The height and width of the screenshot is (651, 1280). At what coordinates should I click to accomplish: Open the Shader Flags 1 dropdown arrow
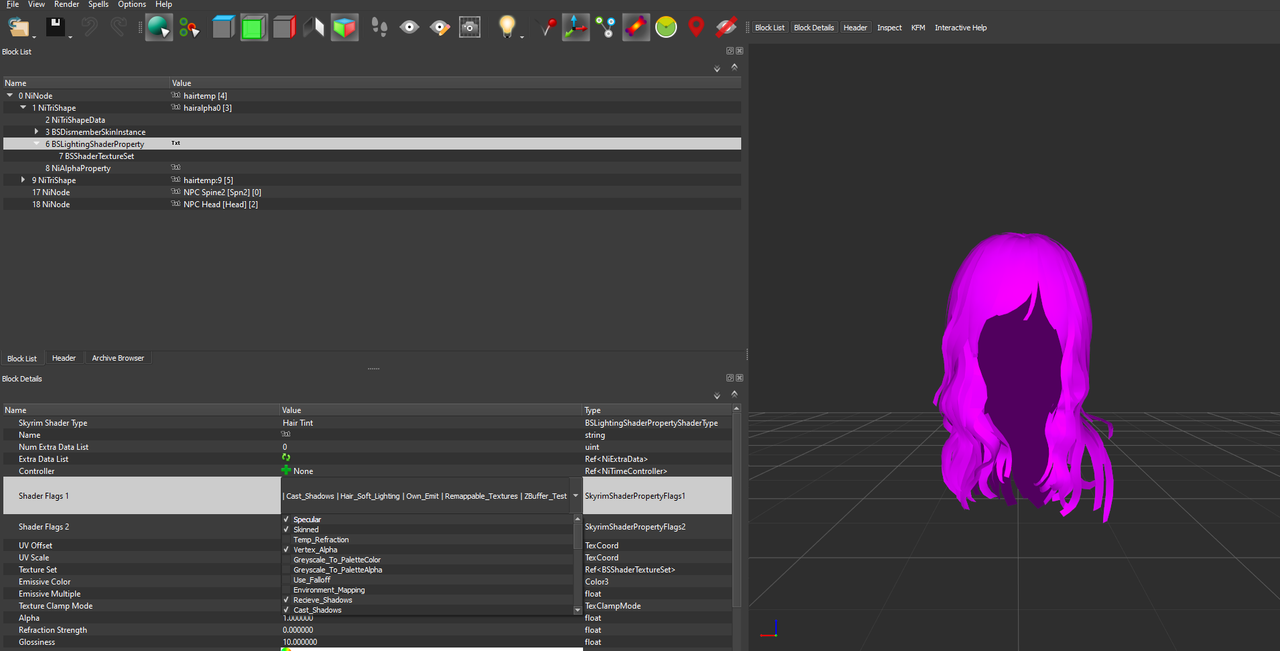(575, 496)
